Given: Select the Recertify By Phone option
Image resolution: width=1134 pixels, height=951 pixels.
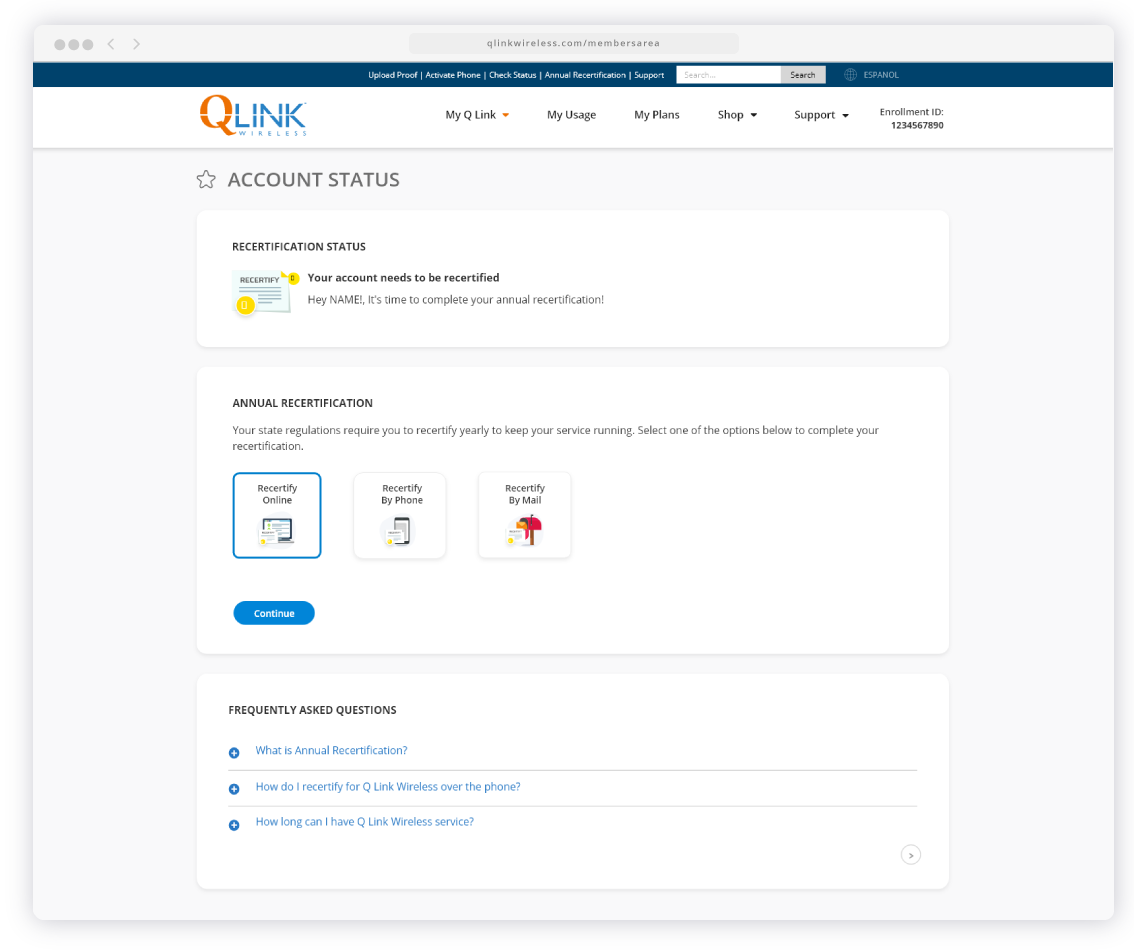Looking at the screenshot, I should click(400, 515).
